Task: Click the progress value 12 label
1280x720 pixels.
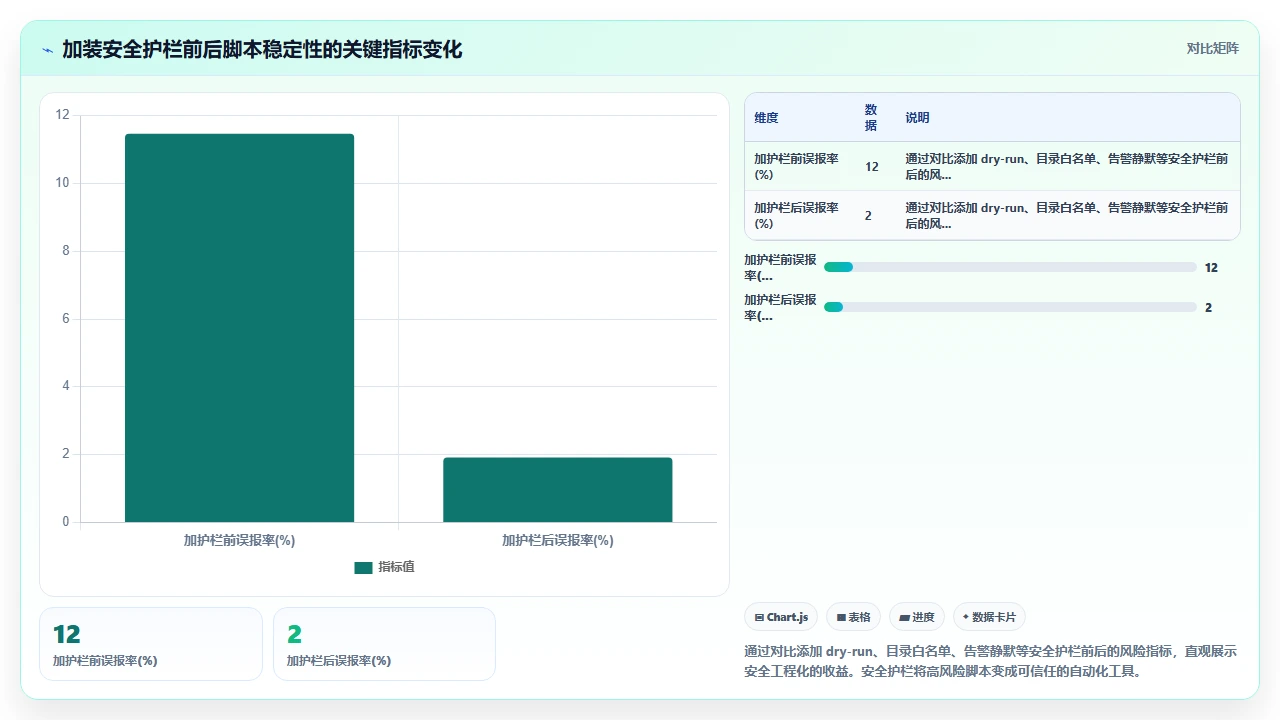Action: (1211, 268)
